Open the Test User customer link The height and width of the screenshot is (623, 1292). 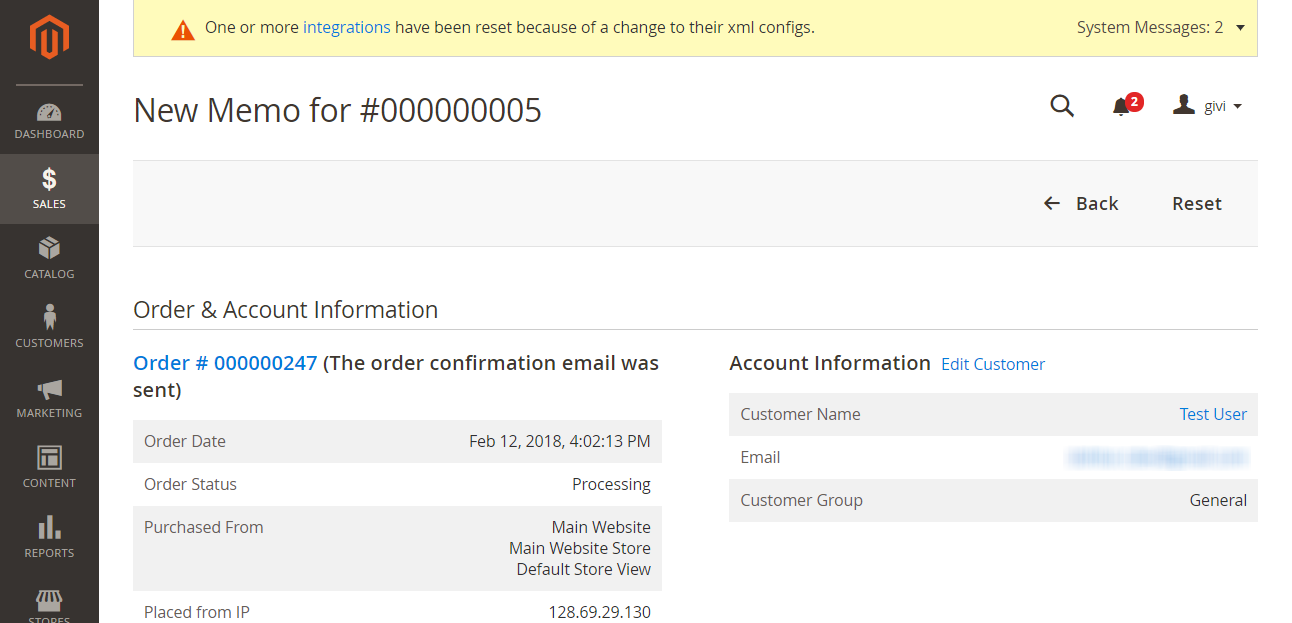1213,414
